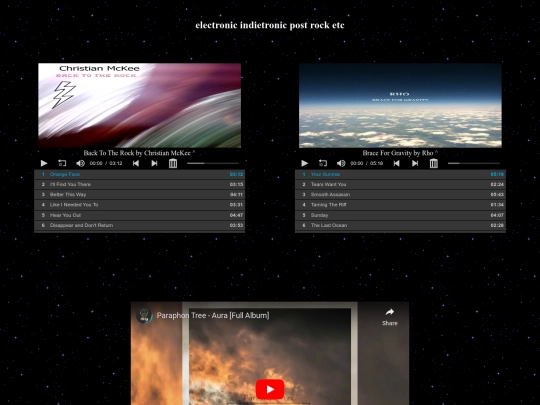Open Paraphon Tree - Aura video title
Viewport: 540px width, 405px height.
[213, 315]
